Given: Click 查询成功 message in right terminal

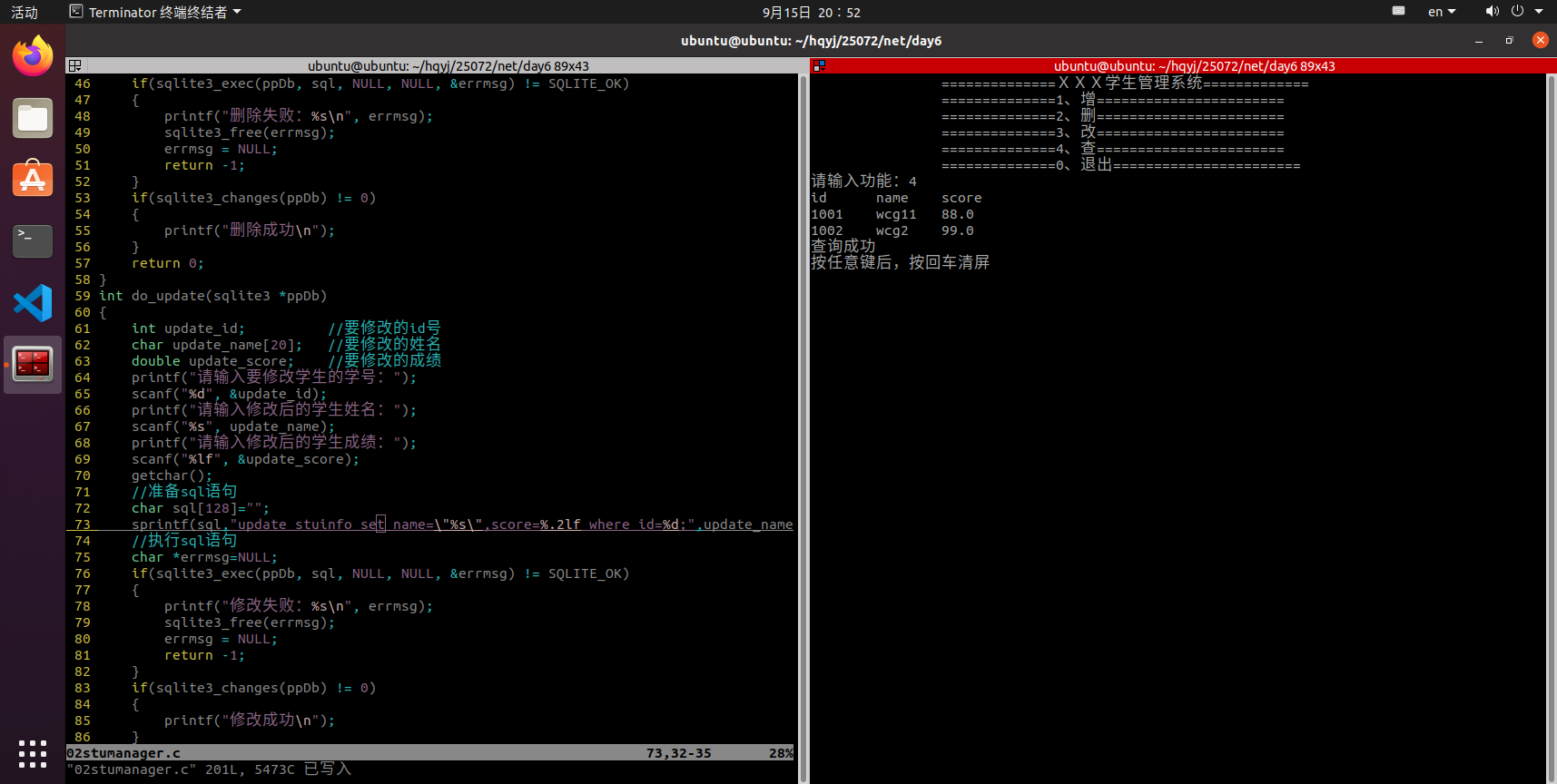Looking at the screenshot, I should coord(843,247).
